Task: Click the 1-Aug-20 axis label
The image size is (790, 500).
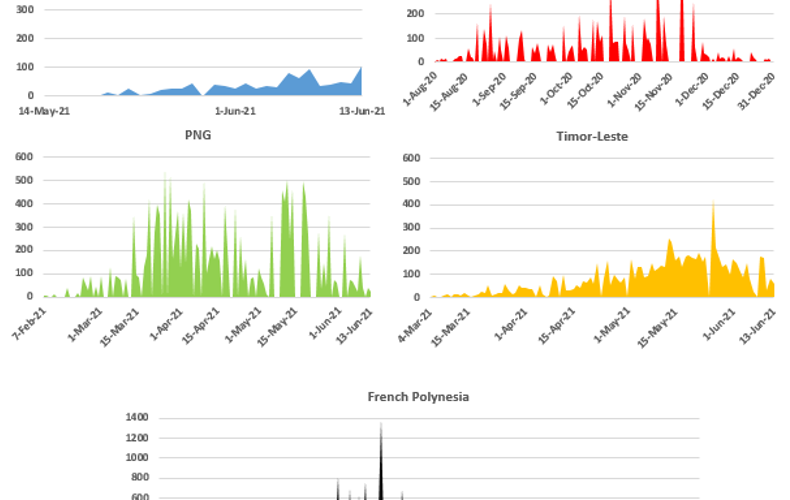Action: tap(420, 89)
